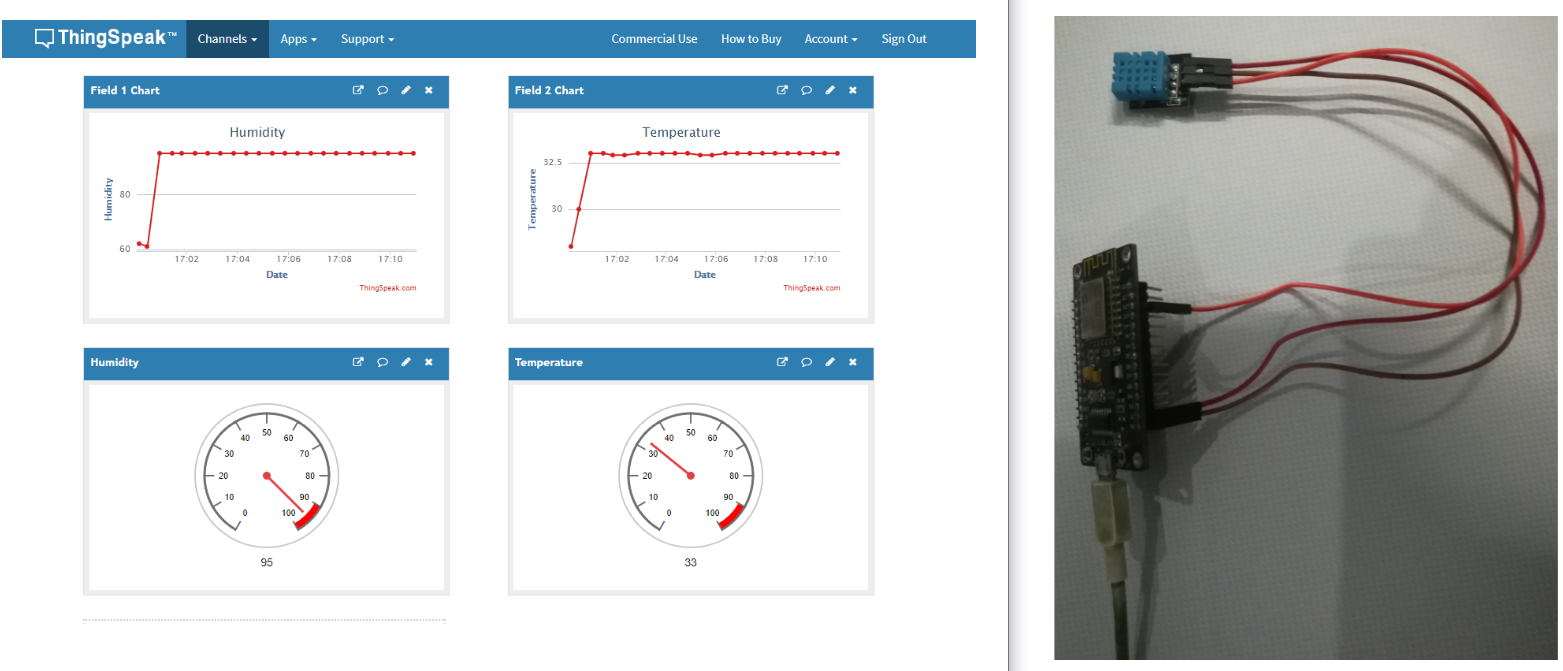
Task: Click the Humidity gauge dial
Action: (267, 475)
